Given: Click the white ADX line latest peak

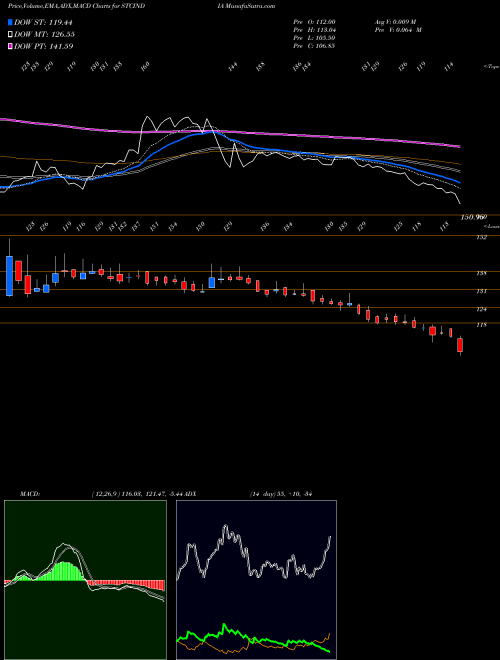Looking at the screenshot, I should tap(330, 537).
